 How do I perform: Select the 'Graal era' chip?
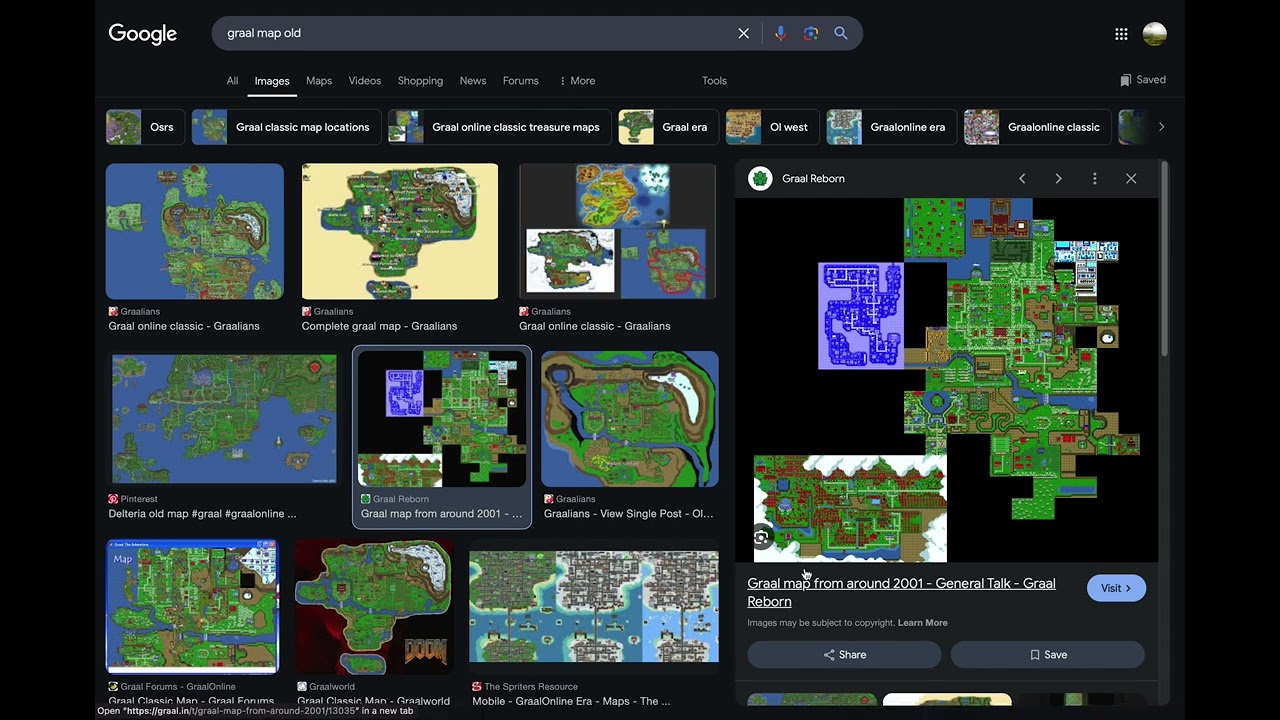pyautogui.click(x=668, y=127)
